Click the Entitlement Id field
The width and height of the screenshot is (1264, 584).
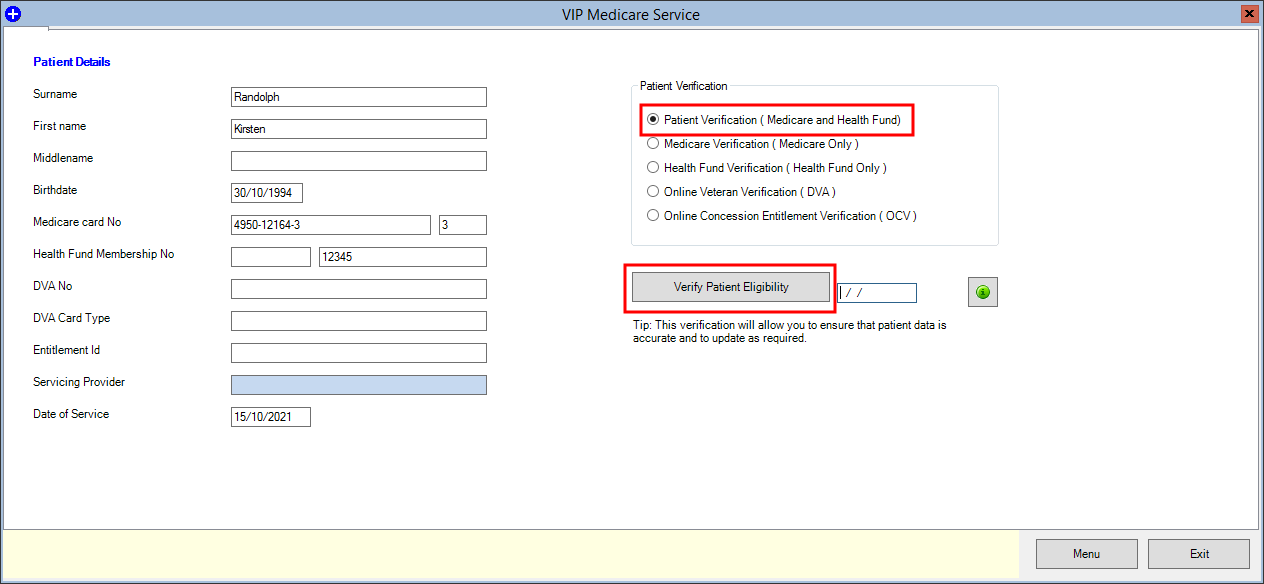coord(359,353)
